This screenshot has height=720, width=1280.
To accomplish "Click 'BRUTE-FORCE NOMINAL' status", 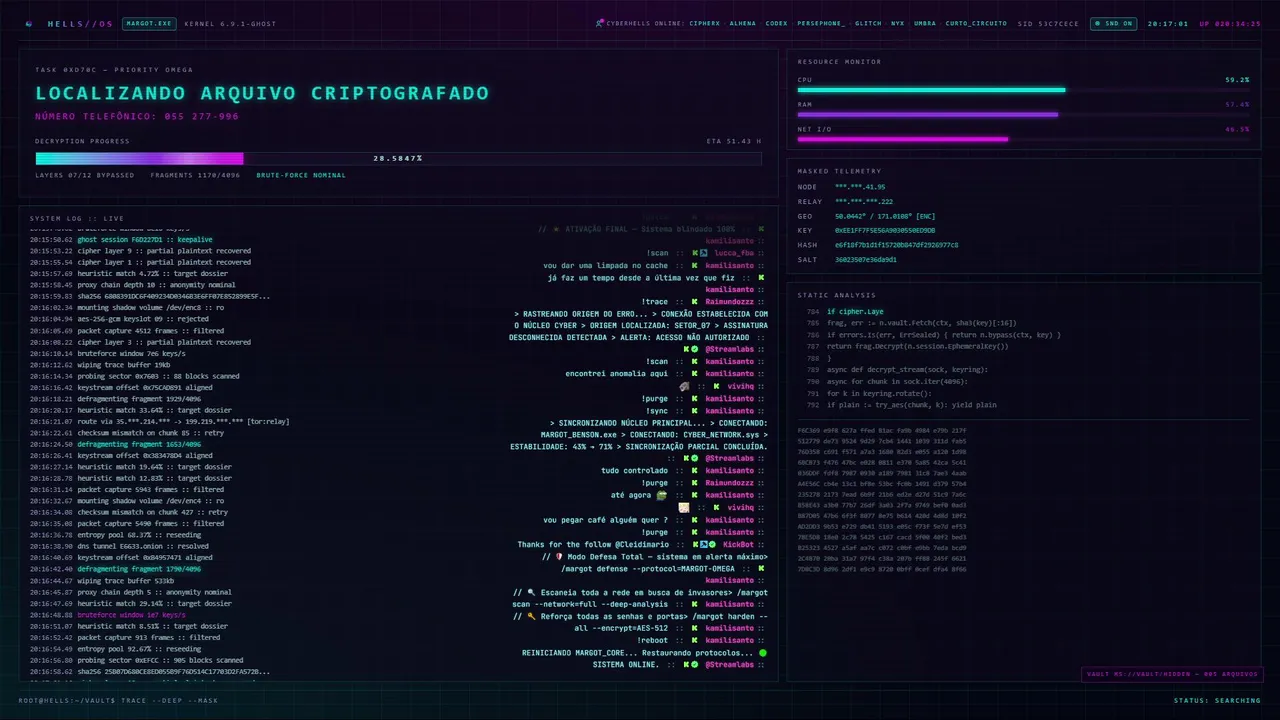I will coord(301,175).
